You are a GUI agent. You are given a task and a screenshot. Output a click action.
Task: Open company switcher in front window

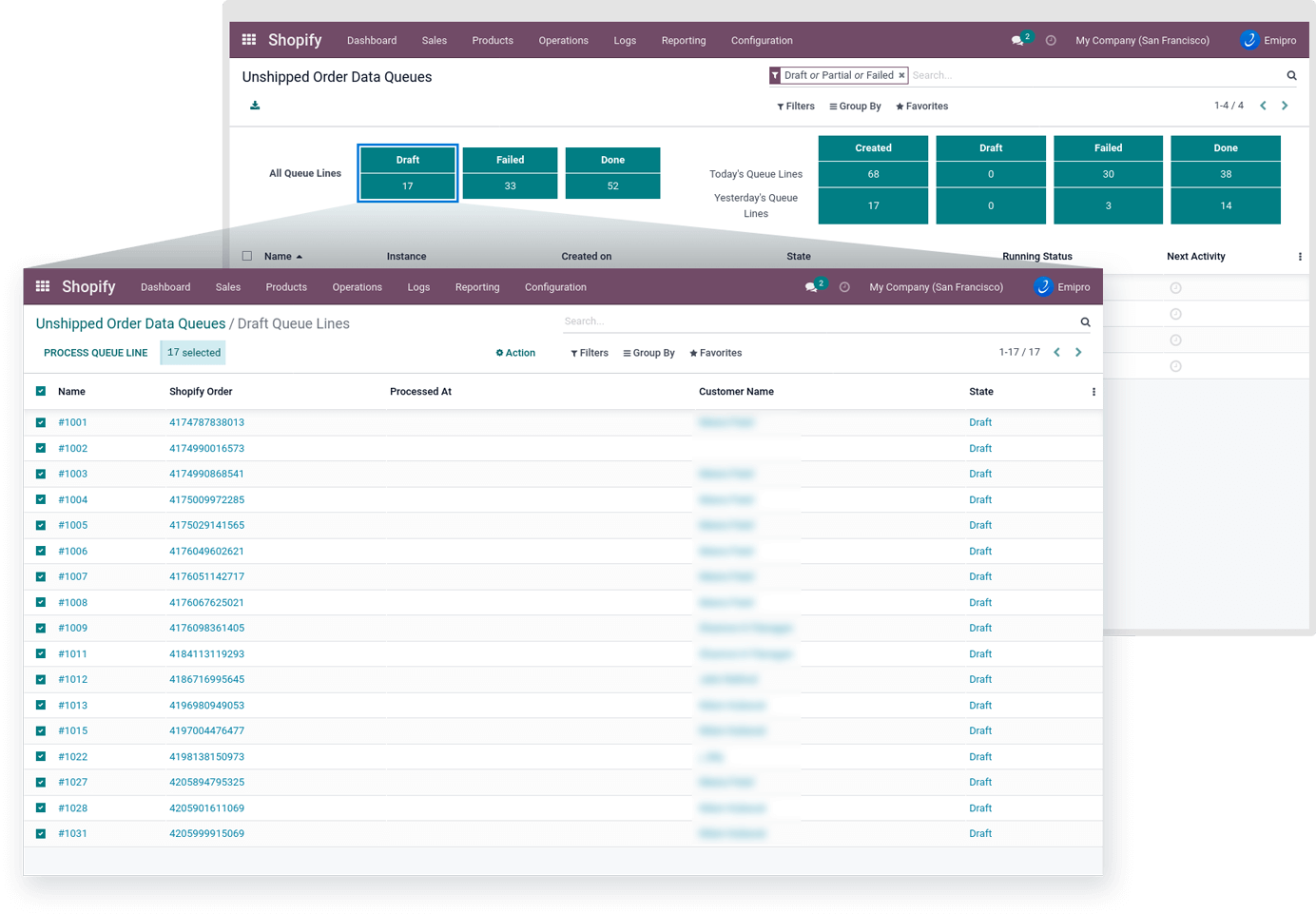pos(936,287)
